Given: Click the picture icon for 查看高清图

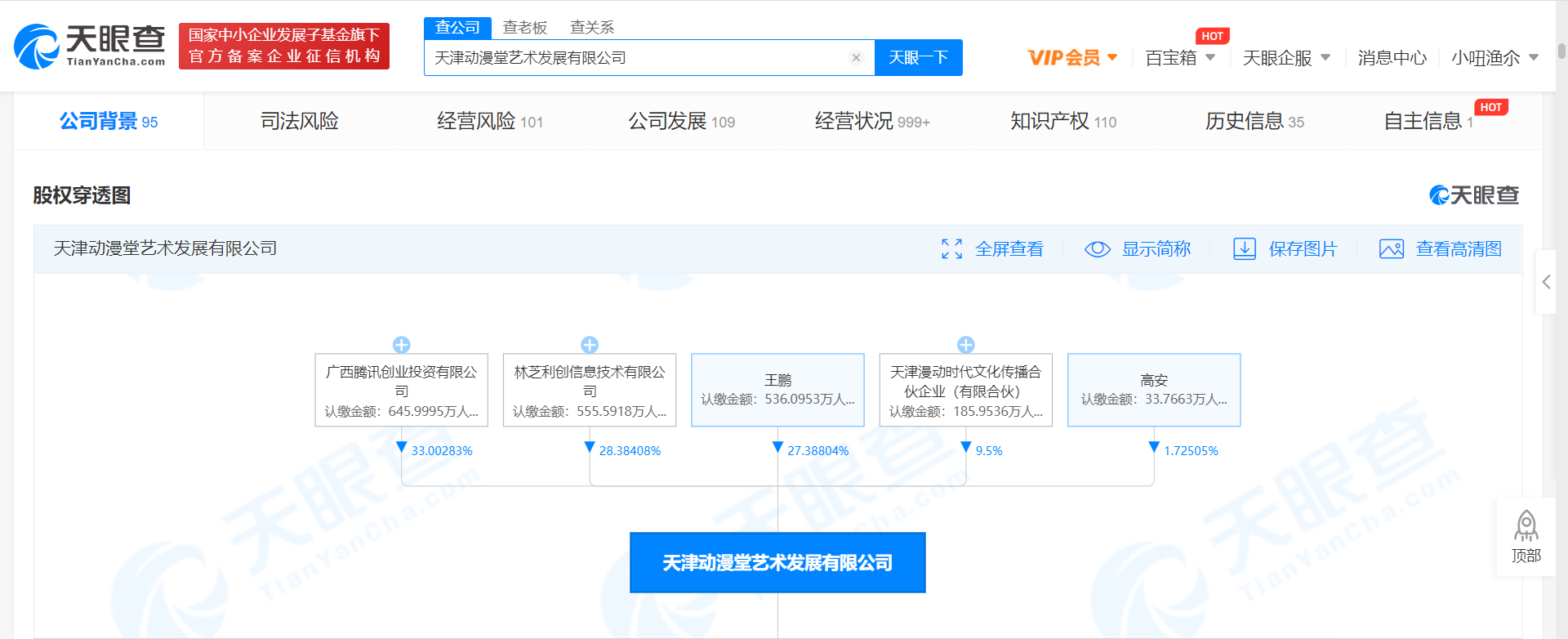Looking at the screenshot, I should [1392, 249].
